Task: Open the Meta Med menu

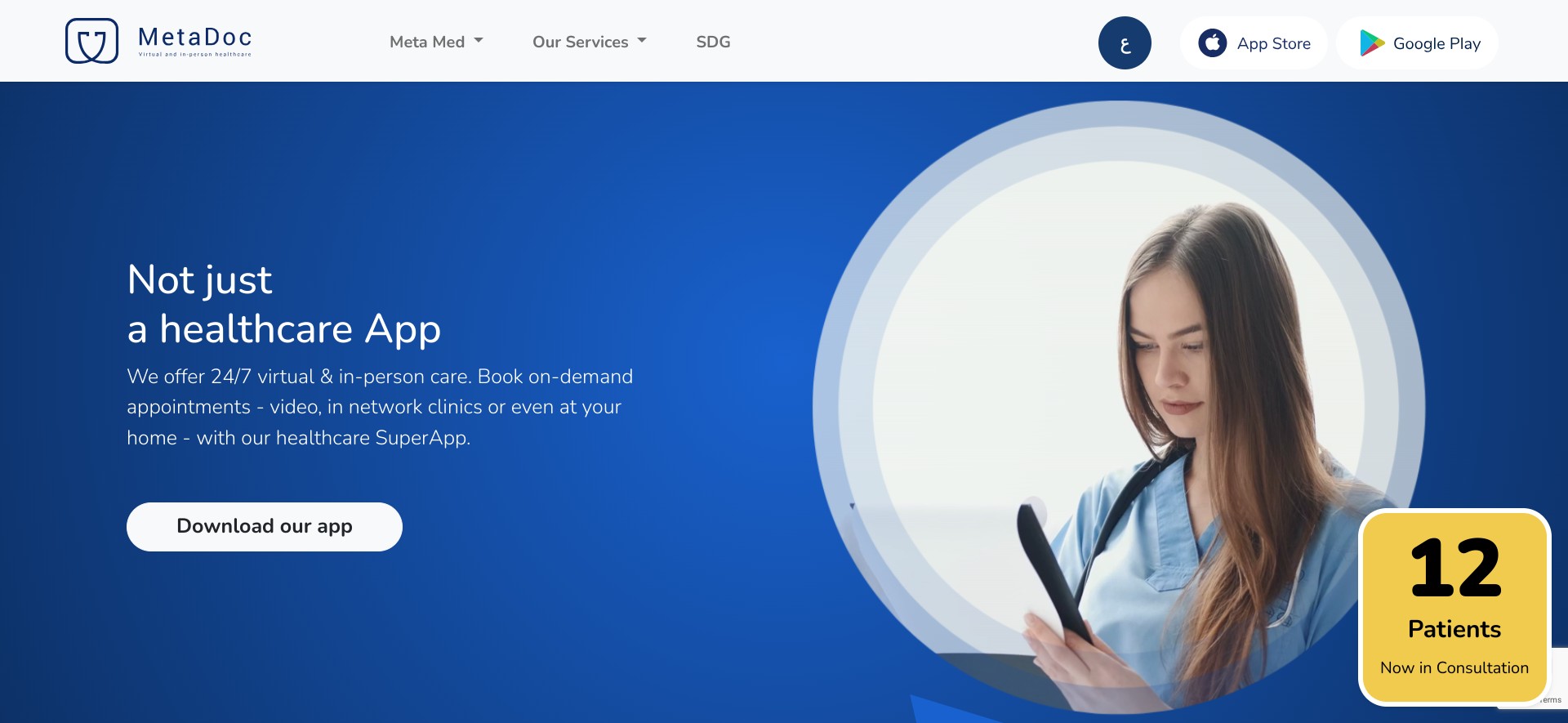Action: 427,42
